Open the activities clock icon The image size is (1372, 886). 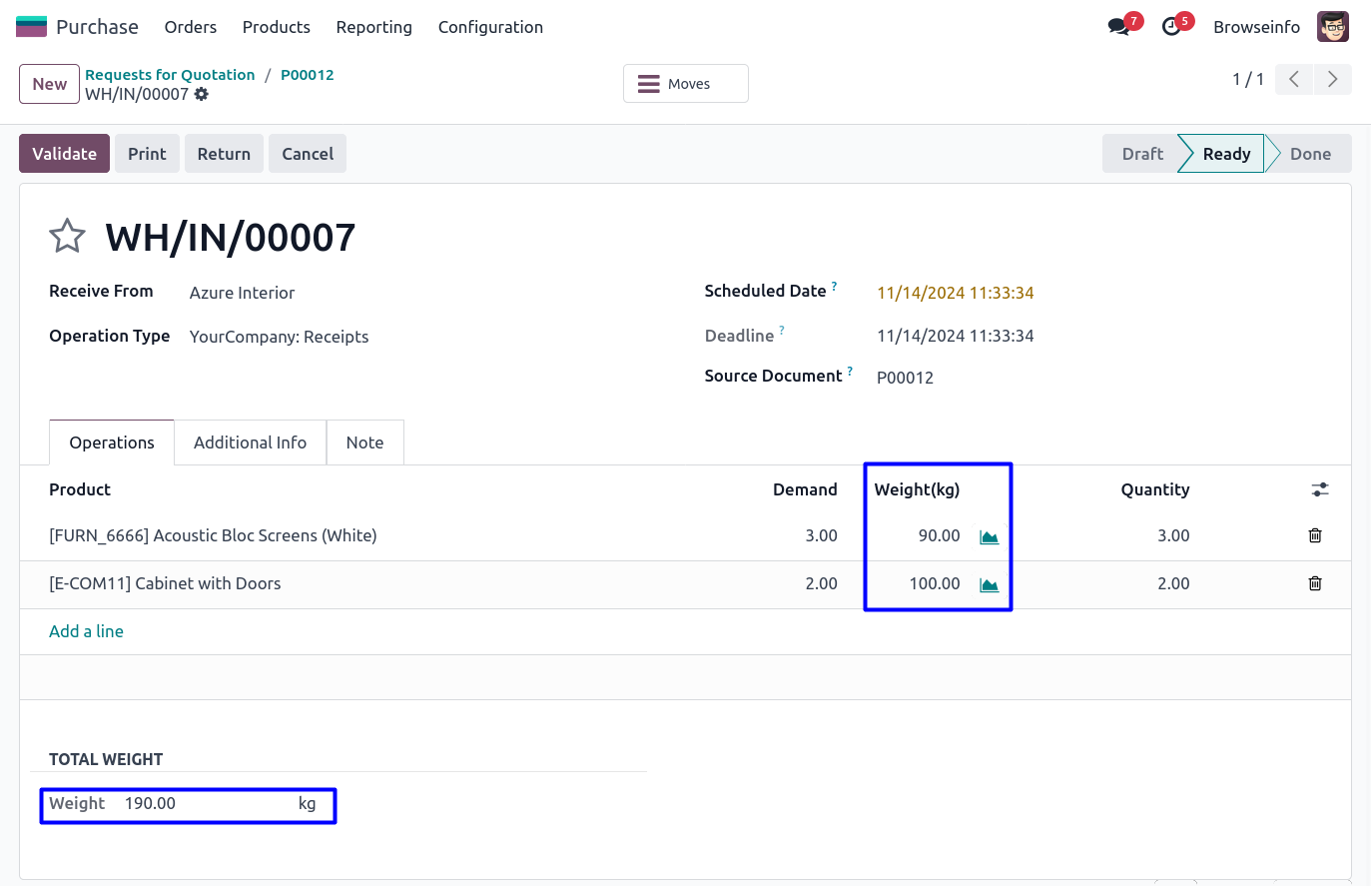tap(1172, 27)
